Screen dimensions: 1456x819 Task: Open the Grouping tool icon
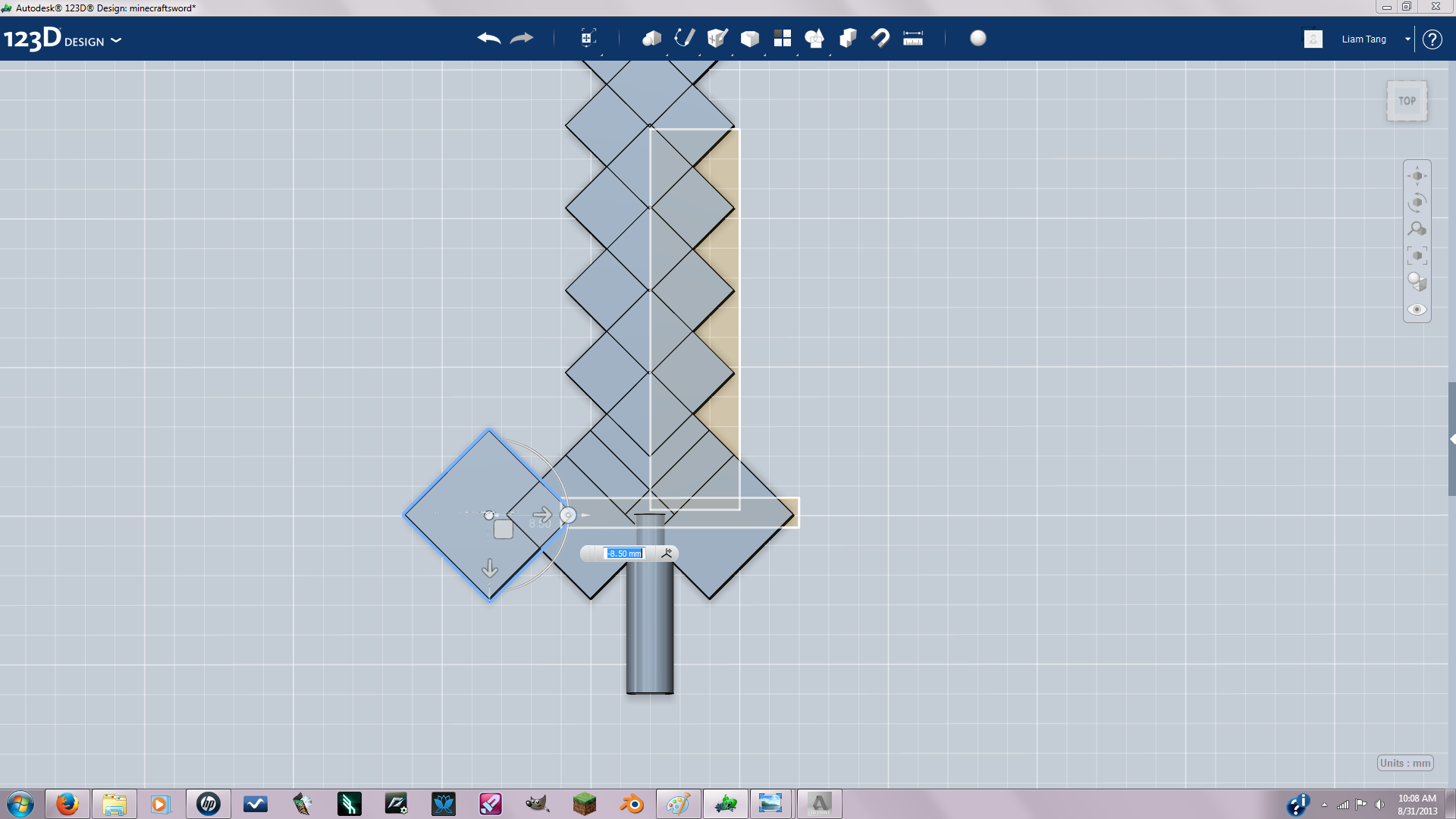pos(814,39)
